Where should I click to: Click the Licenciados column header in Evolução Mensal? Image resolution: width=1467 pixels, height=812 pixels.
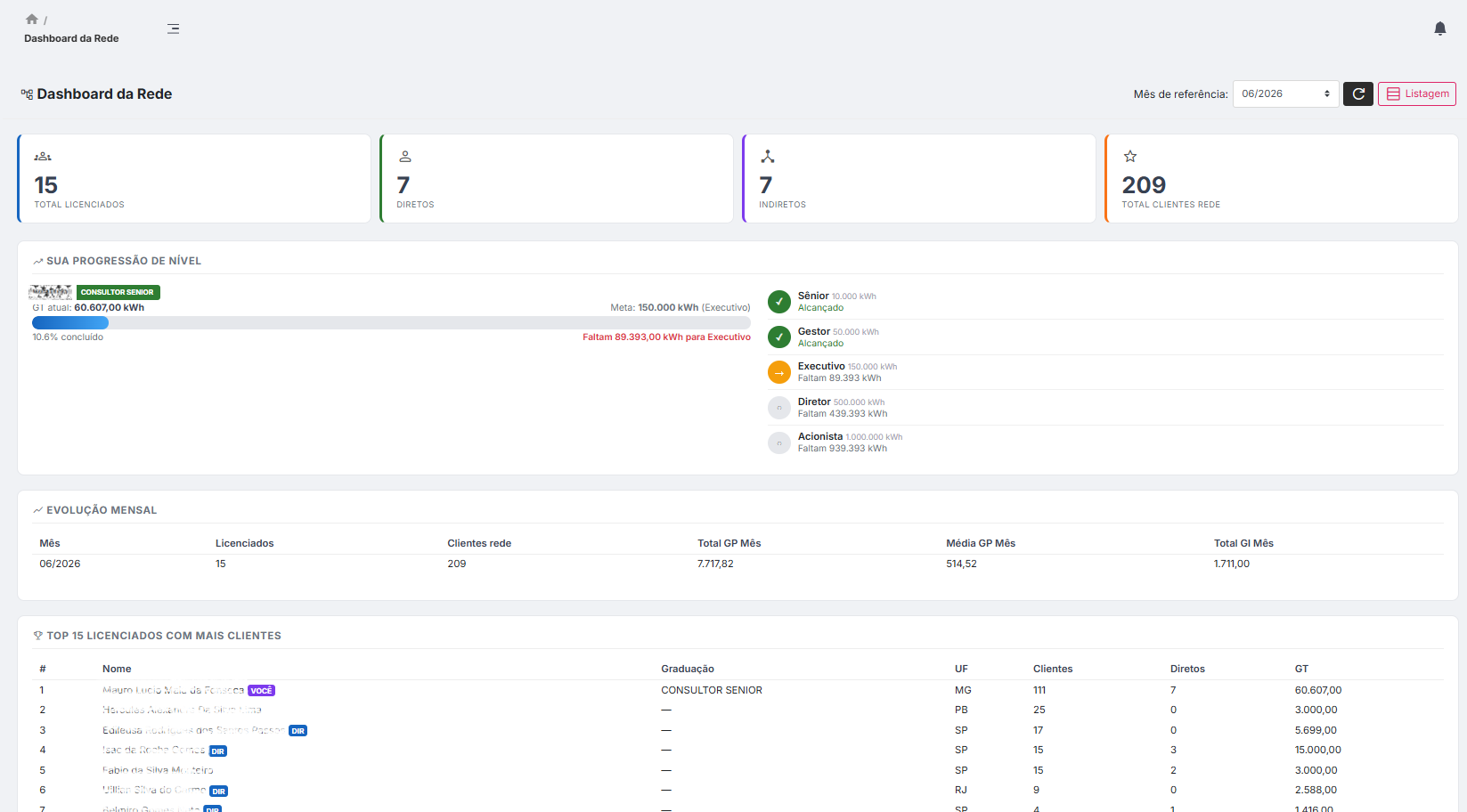[245, 543]
